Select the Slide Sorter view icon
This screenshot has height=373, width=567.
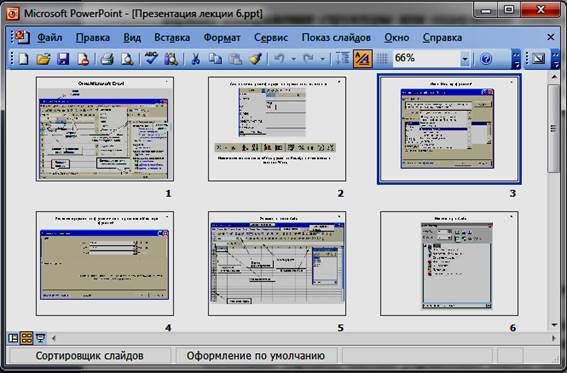[26, 338]
